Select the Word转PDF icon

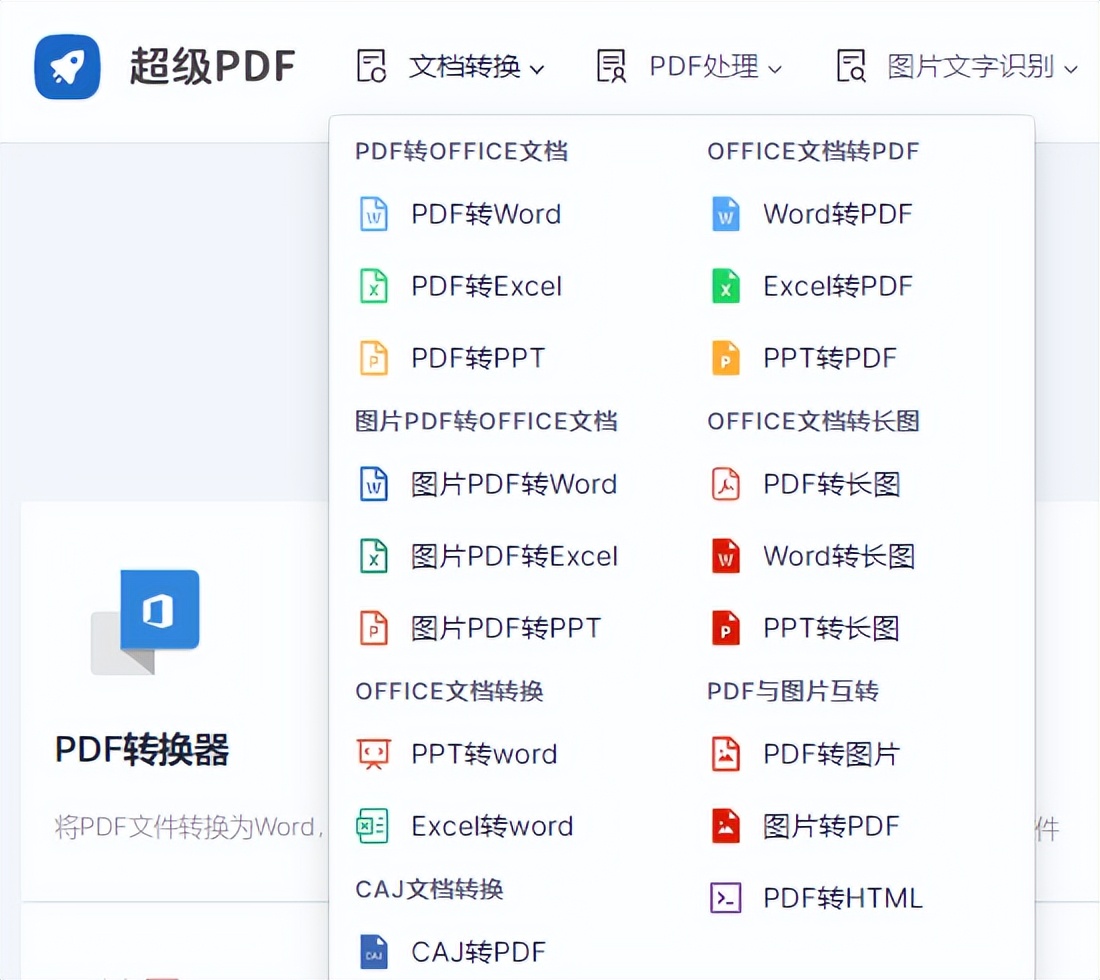pos(724,213)
